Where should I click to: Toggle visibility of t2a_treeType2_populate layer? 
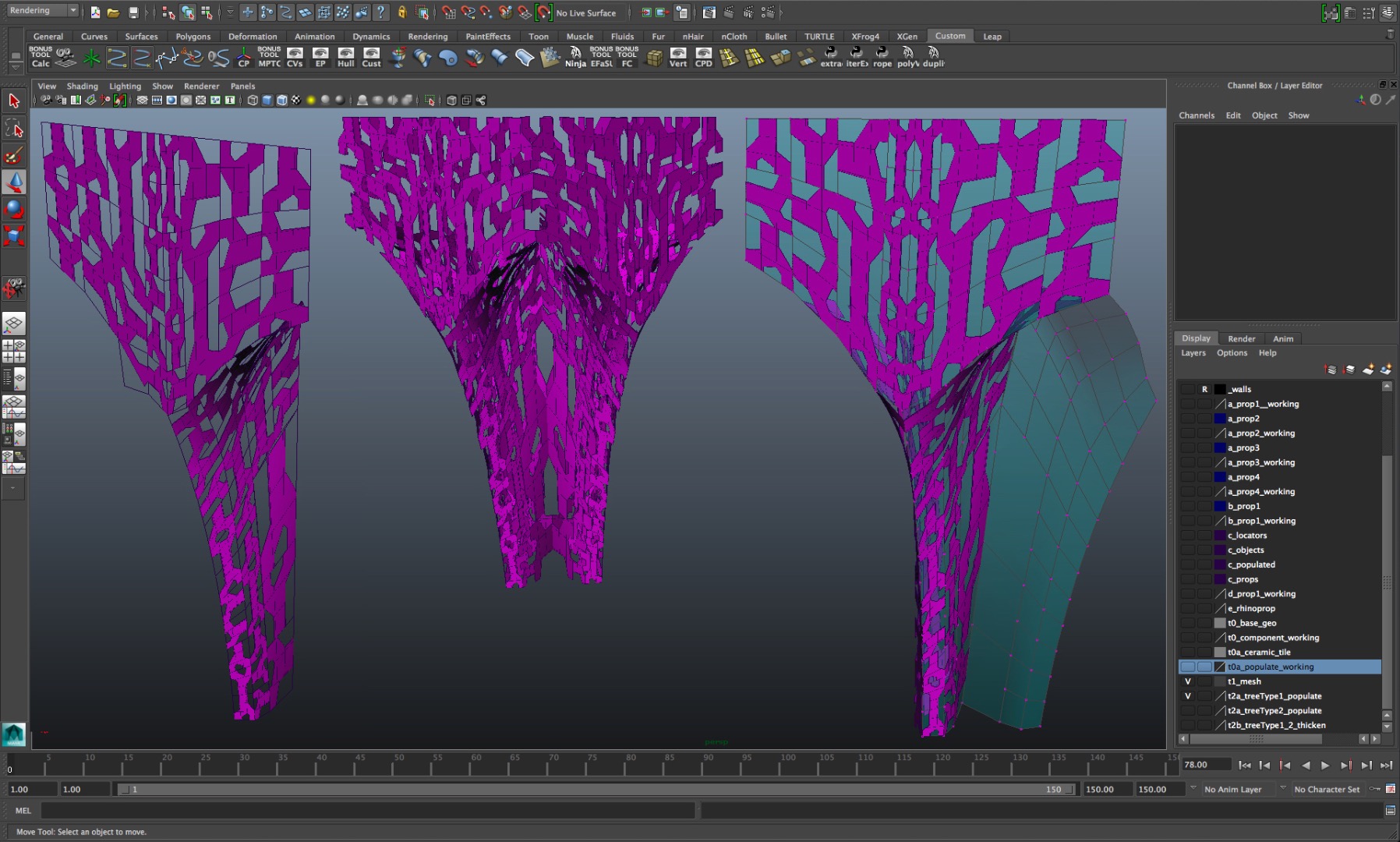coord(1187,711)
